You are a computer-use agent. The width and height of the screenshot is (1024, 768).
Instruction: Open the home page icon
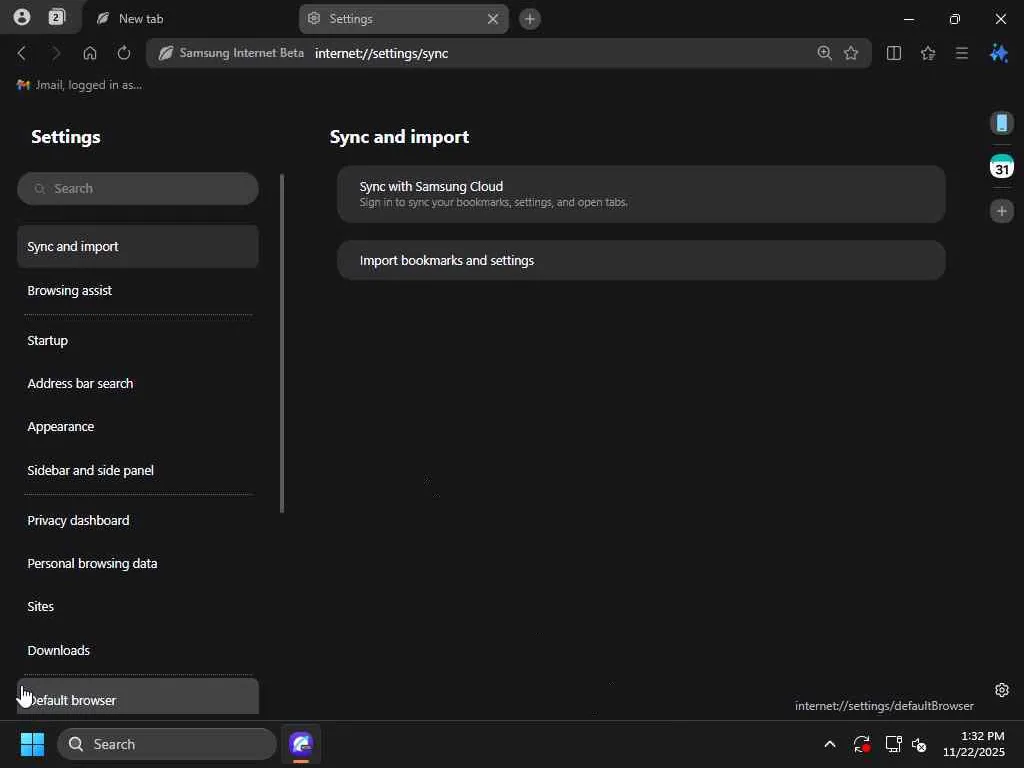click(89, 53)
